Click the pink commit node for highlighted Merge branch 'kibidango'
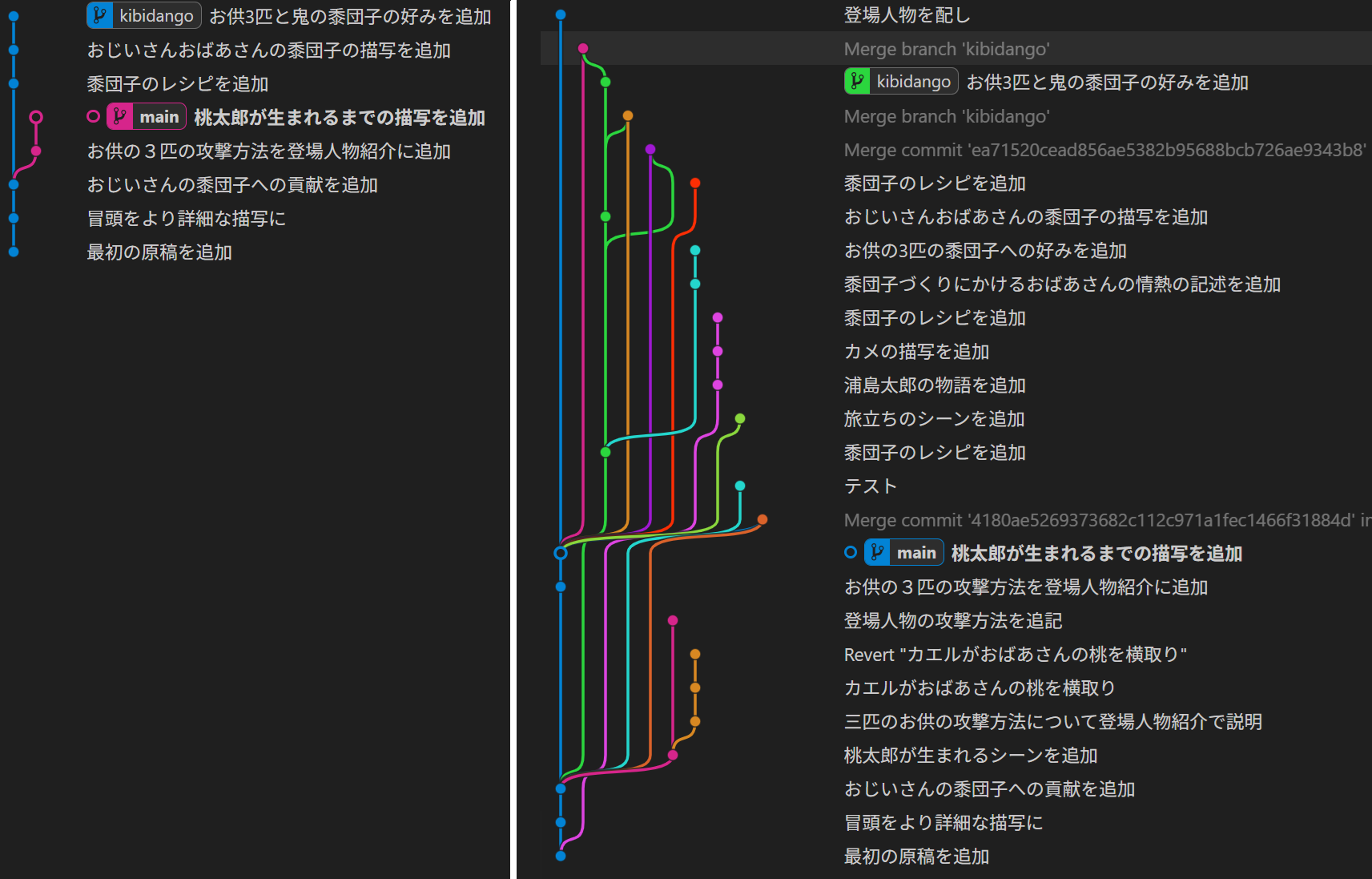The width and height of the screenshot is (1372, 879). (583, 49)
